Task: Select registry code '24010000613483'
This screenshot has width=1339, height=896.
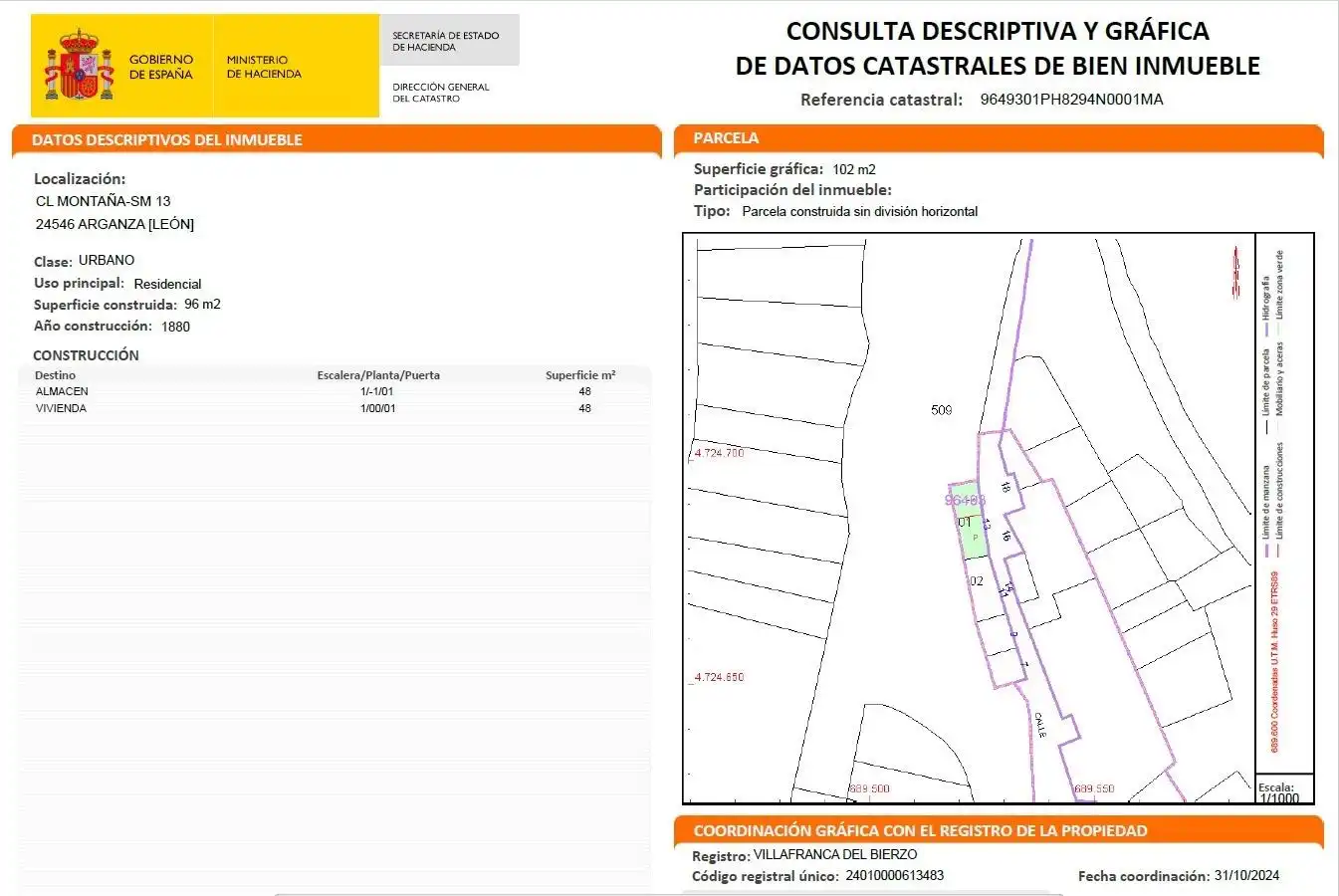Action: coord(894,876)
